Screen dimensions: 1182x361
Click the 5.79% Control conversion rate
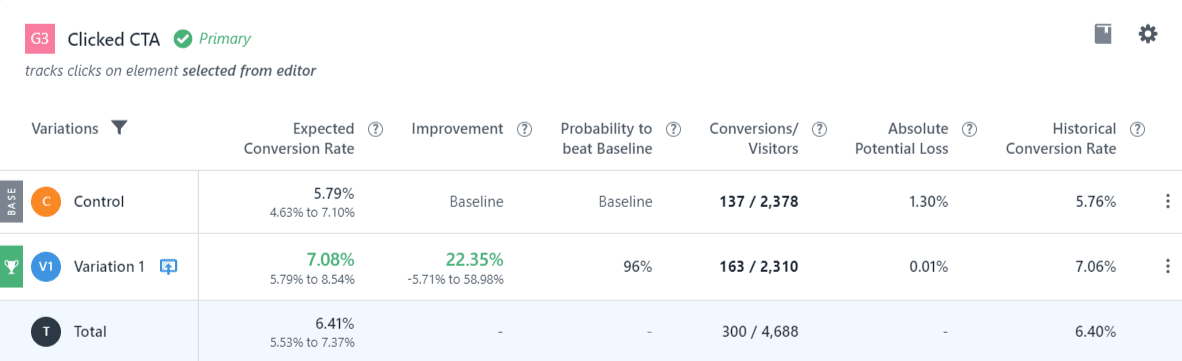click(x=334, y=194)
